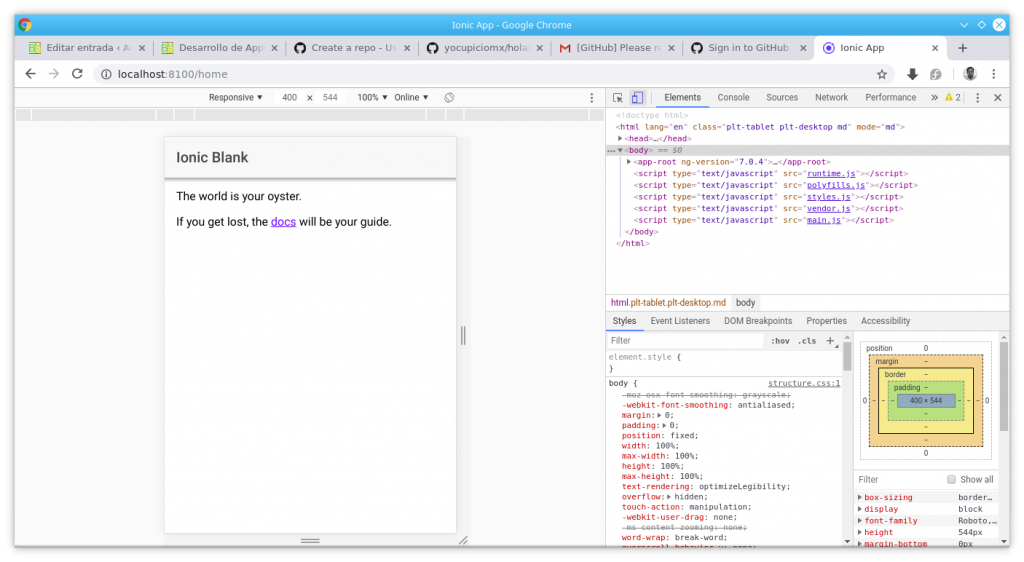Image resolution: width=1024 pixels, height=562 pixels.
Task: Open the Chrome three-dot menu
Action: (994, 74)
